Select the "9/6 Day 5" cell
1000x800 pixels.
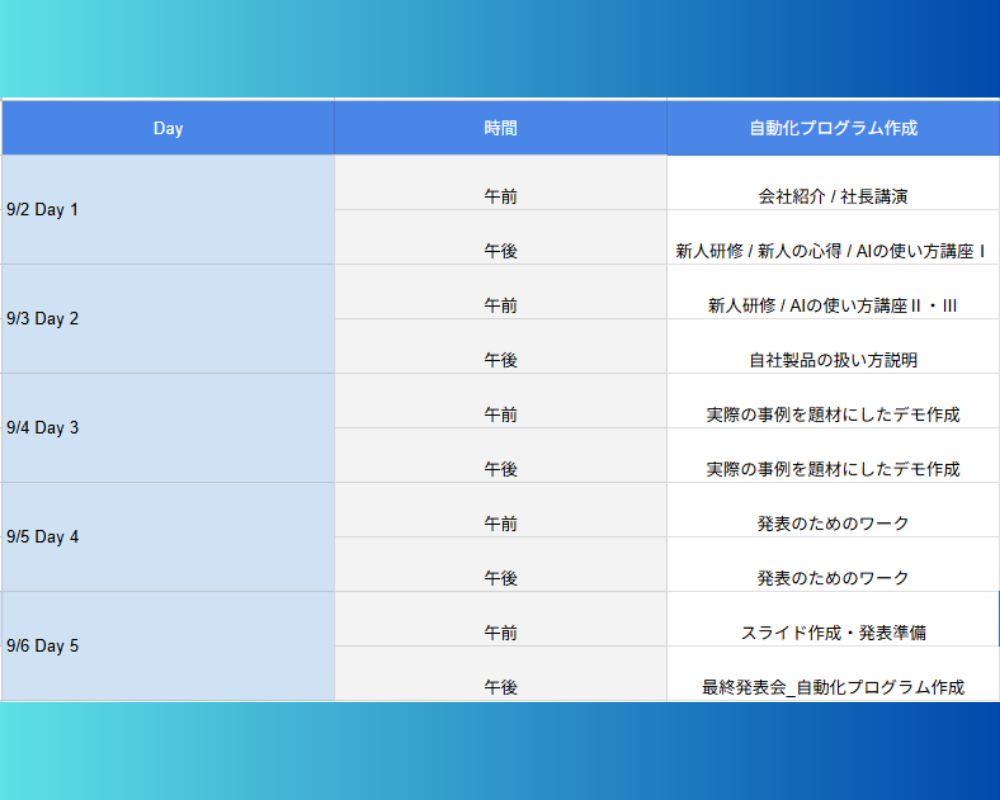click(x=168, y=646)
